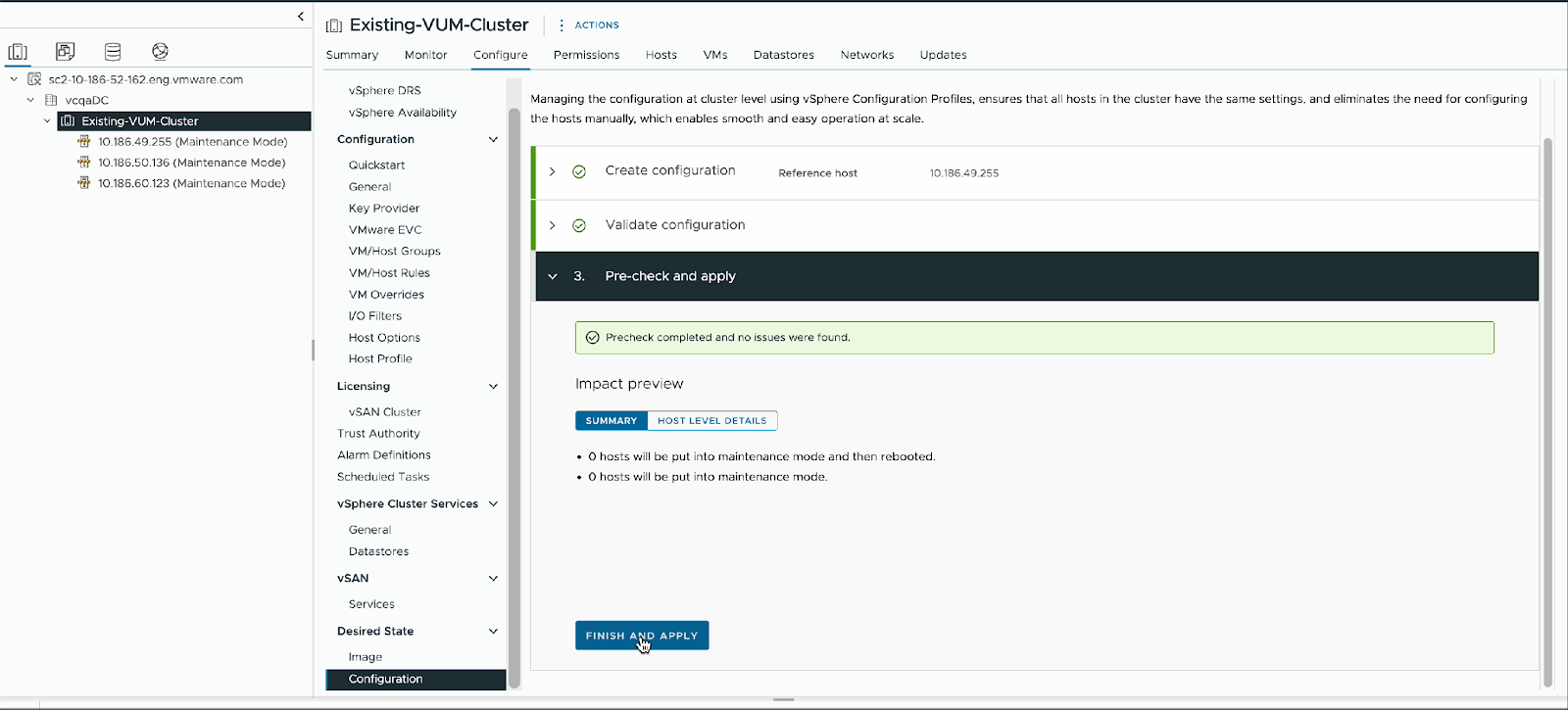The image size is (1568, 710).
Task: Open VMware EVC settings
Action: [385, 230]
